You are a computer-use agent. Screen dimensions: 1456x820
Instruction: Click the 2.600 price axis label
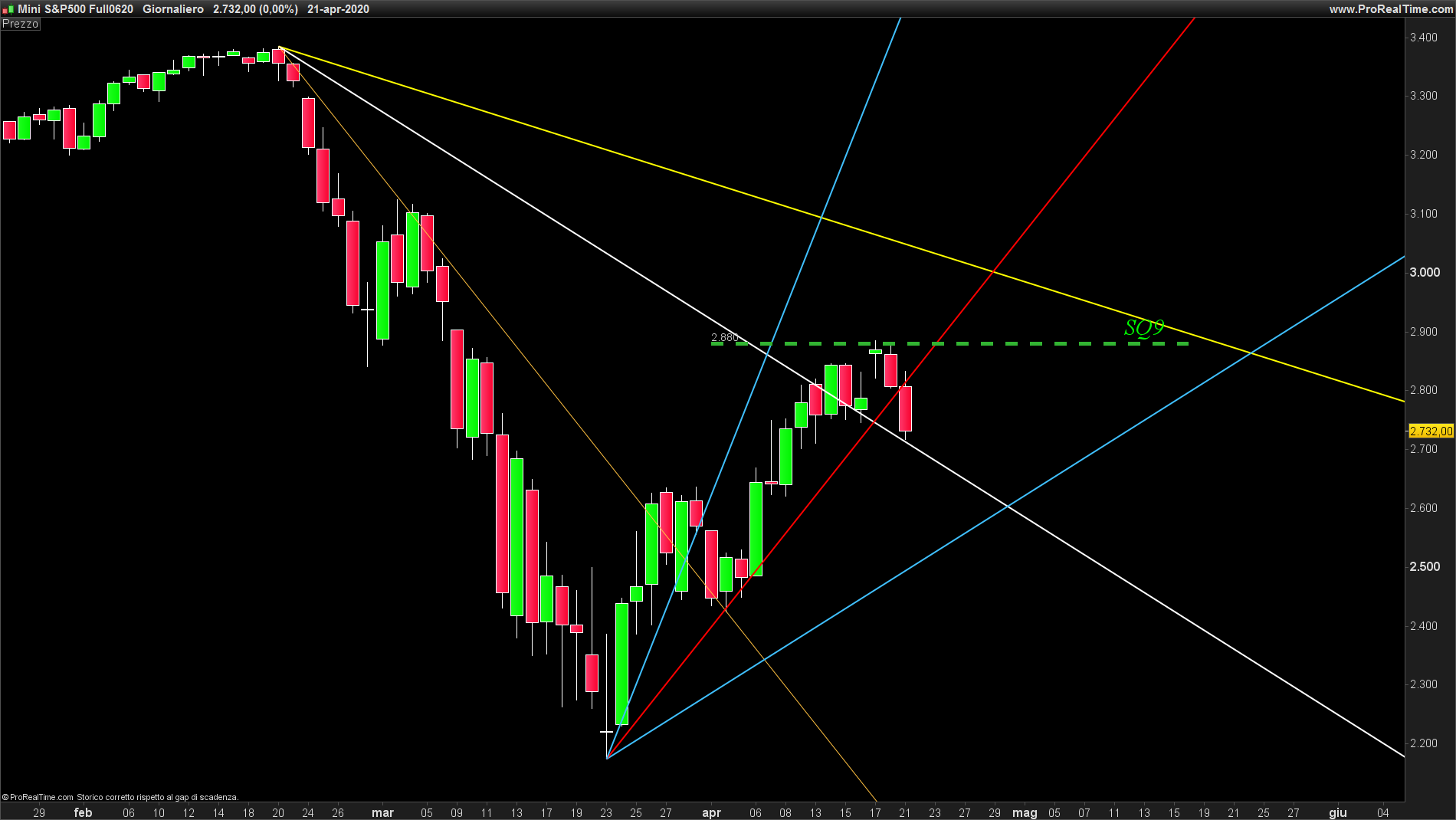[x=1424, y=507]
